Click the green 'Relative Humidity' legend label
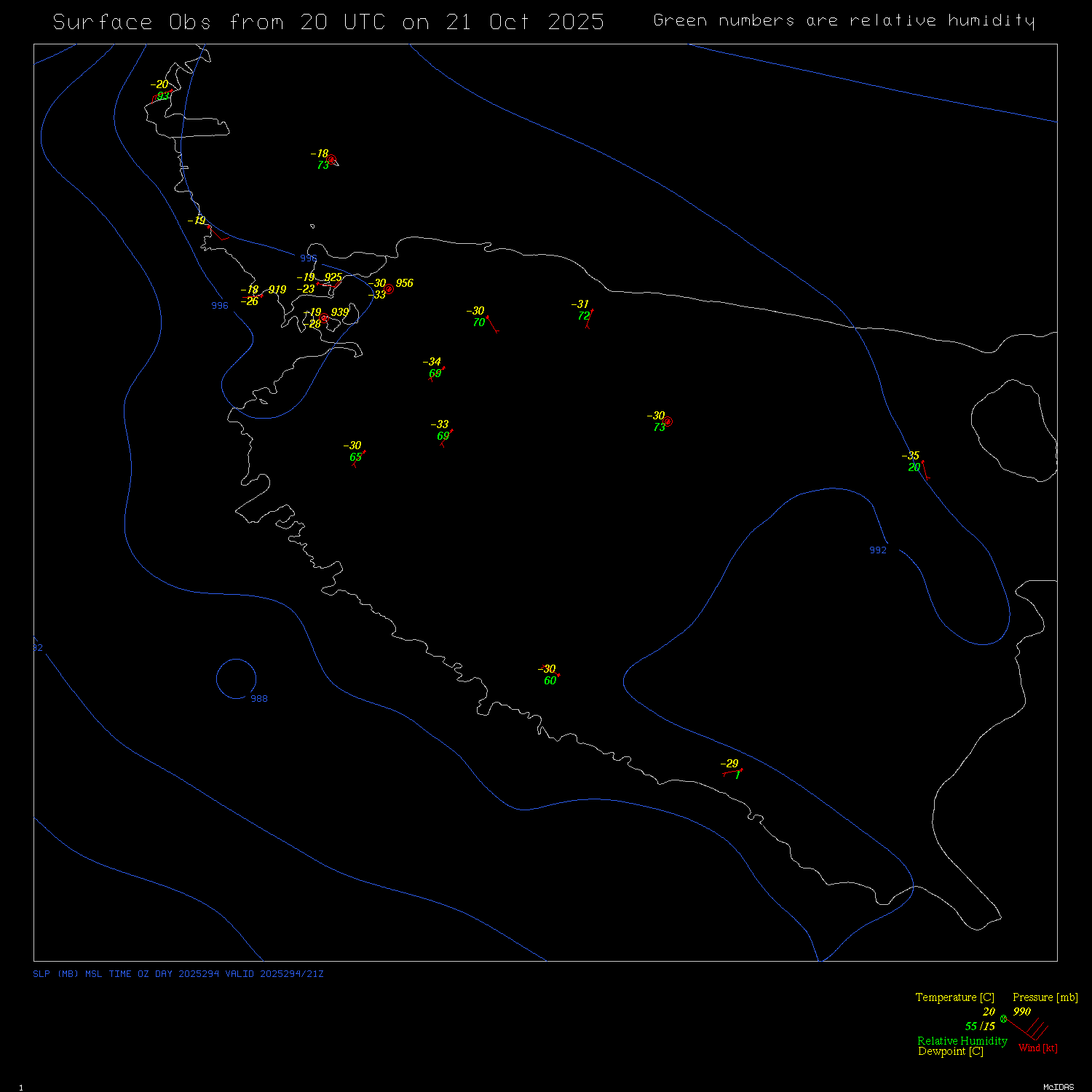Viewport: 1092px width, 1092px height. (962, 1041)
